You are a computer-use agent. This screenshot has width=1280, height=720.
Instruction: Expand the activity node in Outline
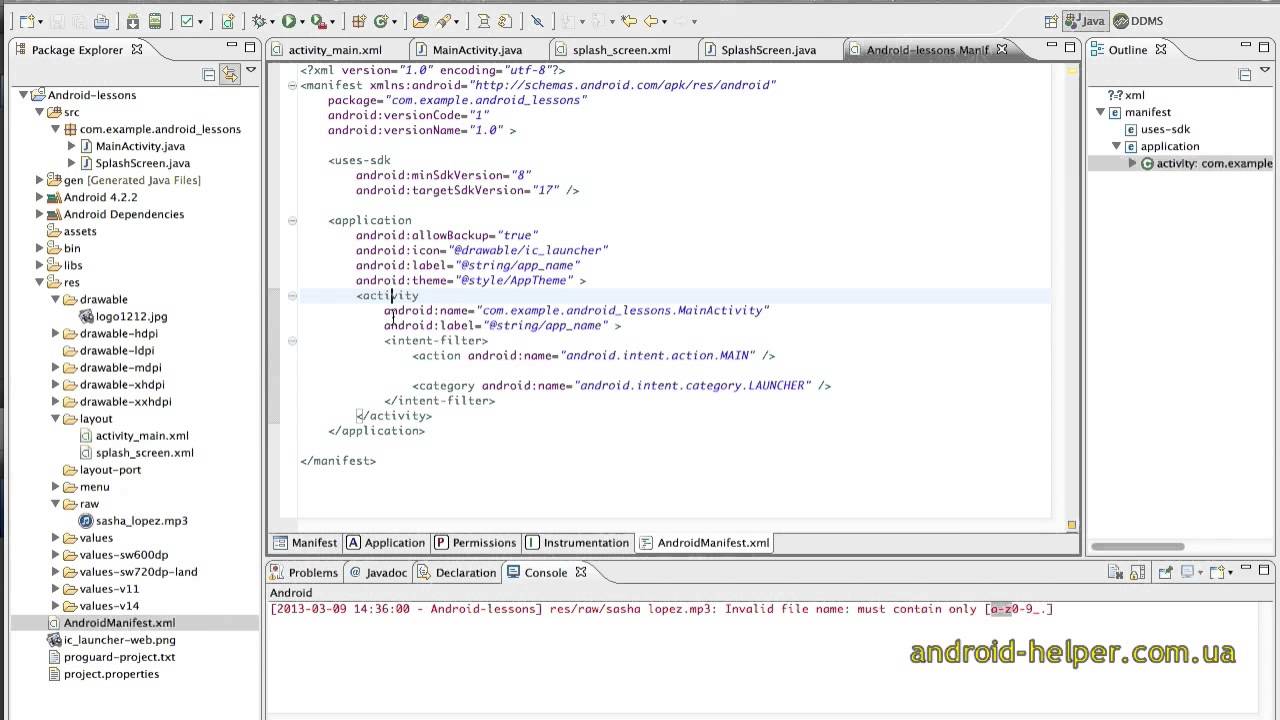pos(1132,163)
